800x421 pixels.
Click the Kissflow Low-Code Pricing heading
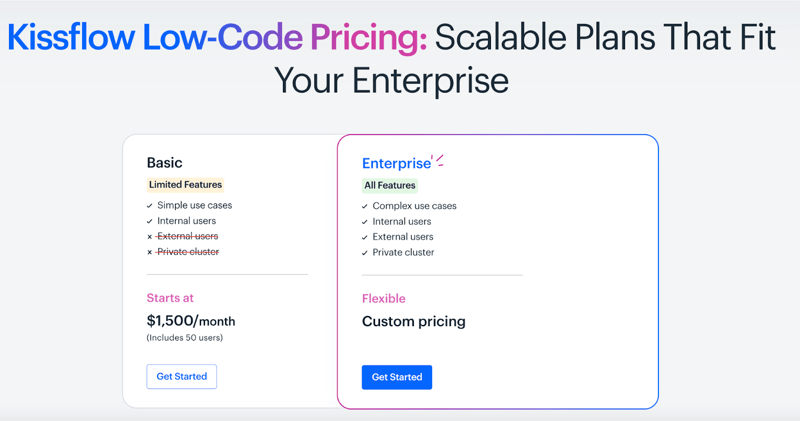click(217, 38)
